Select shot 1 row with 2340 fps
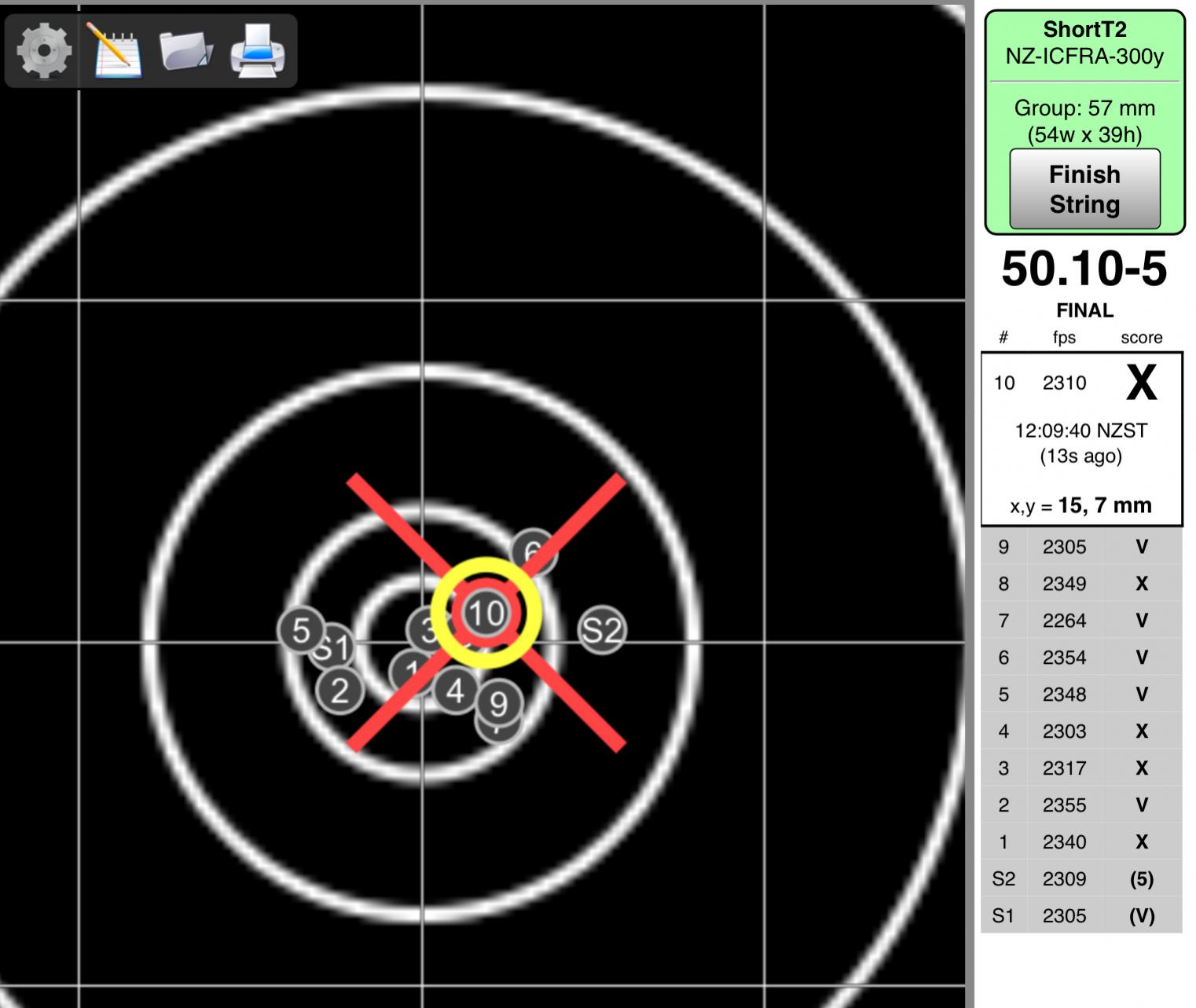Screen dimensions: 1196x1008 [1081, 842]
